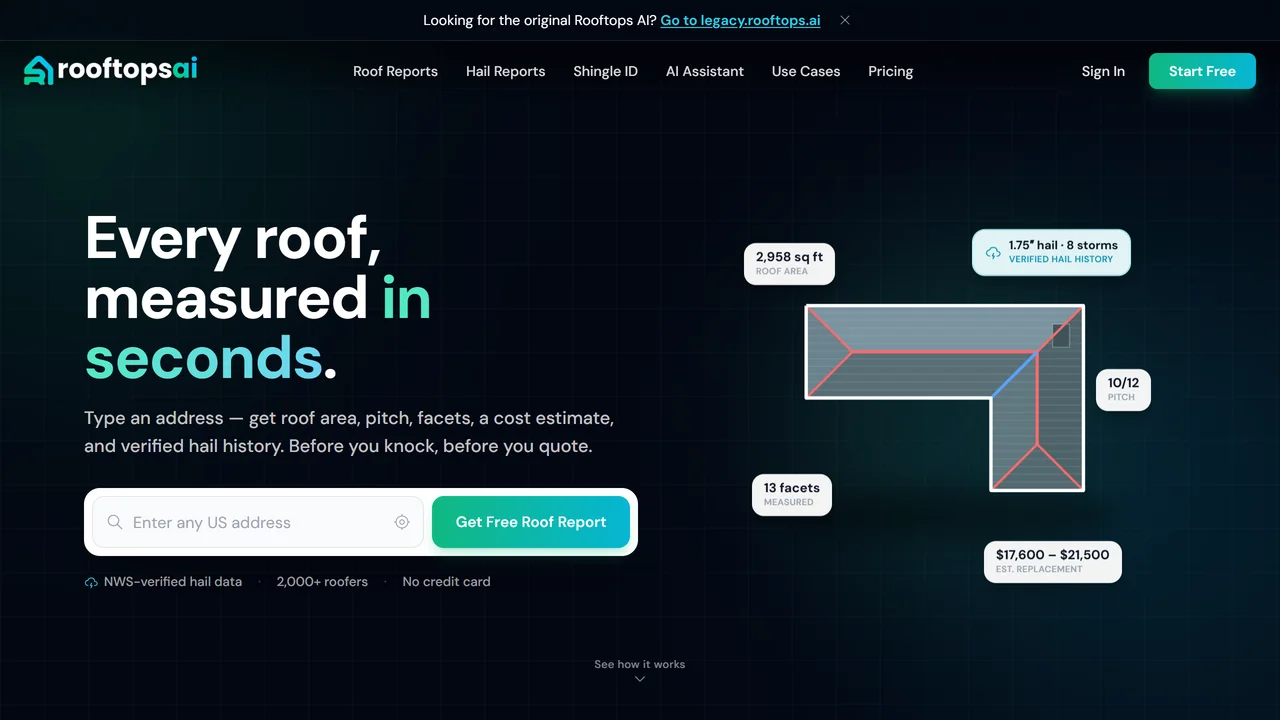Screen dimensions: 1280x720
Task: Click the 1.75″ hail · 8 storms badge
Action: (x=1051, y=252)
